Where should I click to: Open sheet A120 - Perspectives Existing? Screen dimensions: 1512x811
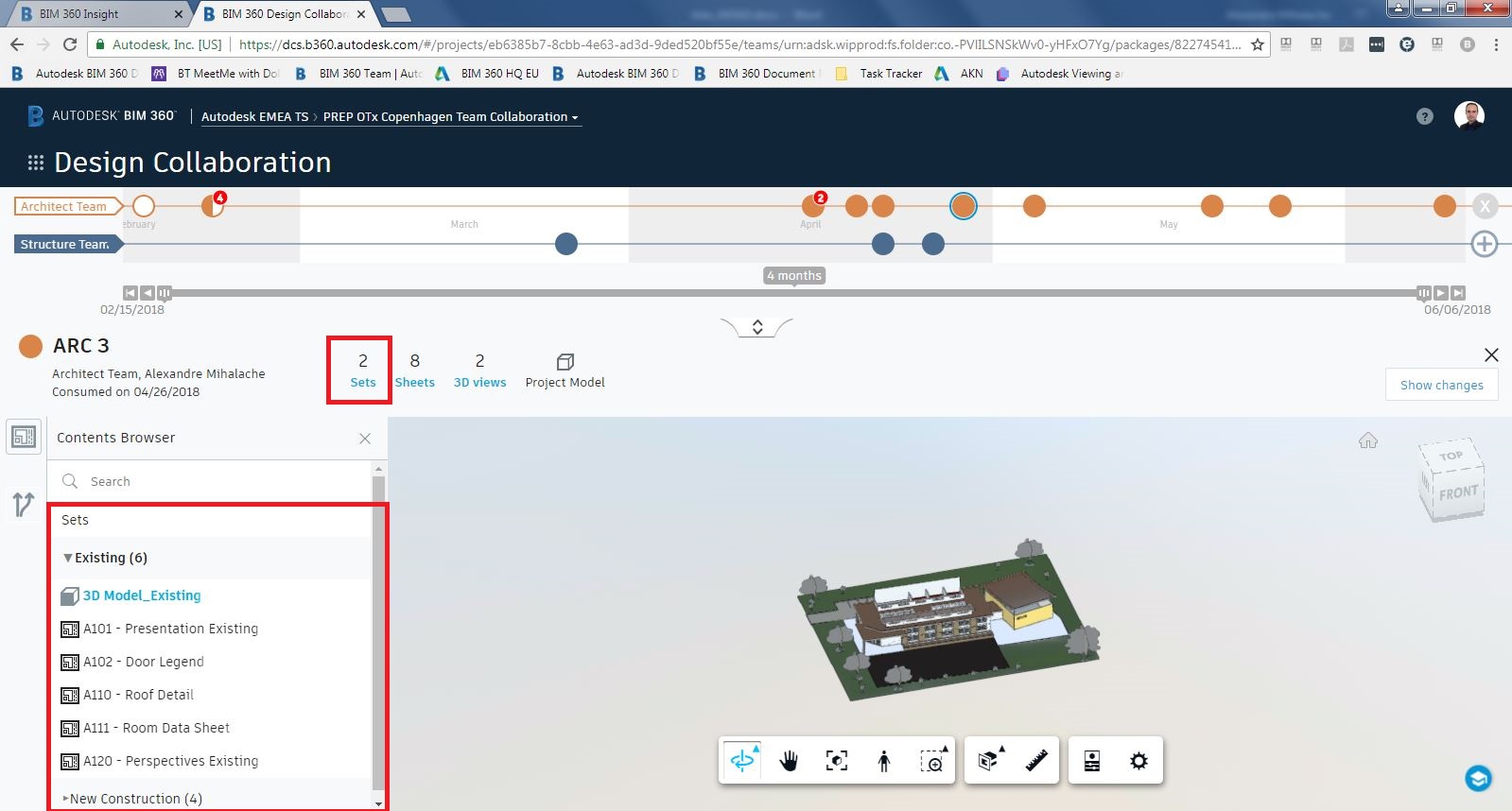tap(170, 761)
